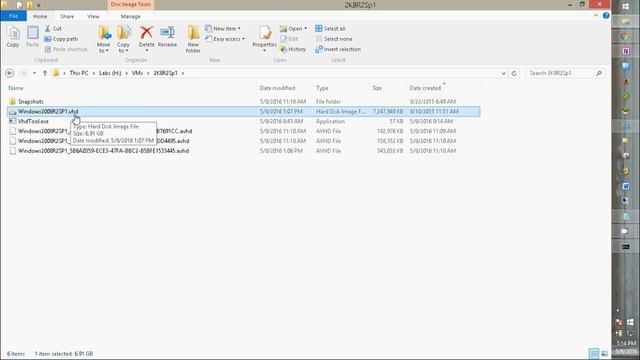The width and height of the screenshot is (640, 360).
Task: Create a New folder
Action: [x=193, y=39]
